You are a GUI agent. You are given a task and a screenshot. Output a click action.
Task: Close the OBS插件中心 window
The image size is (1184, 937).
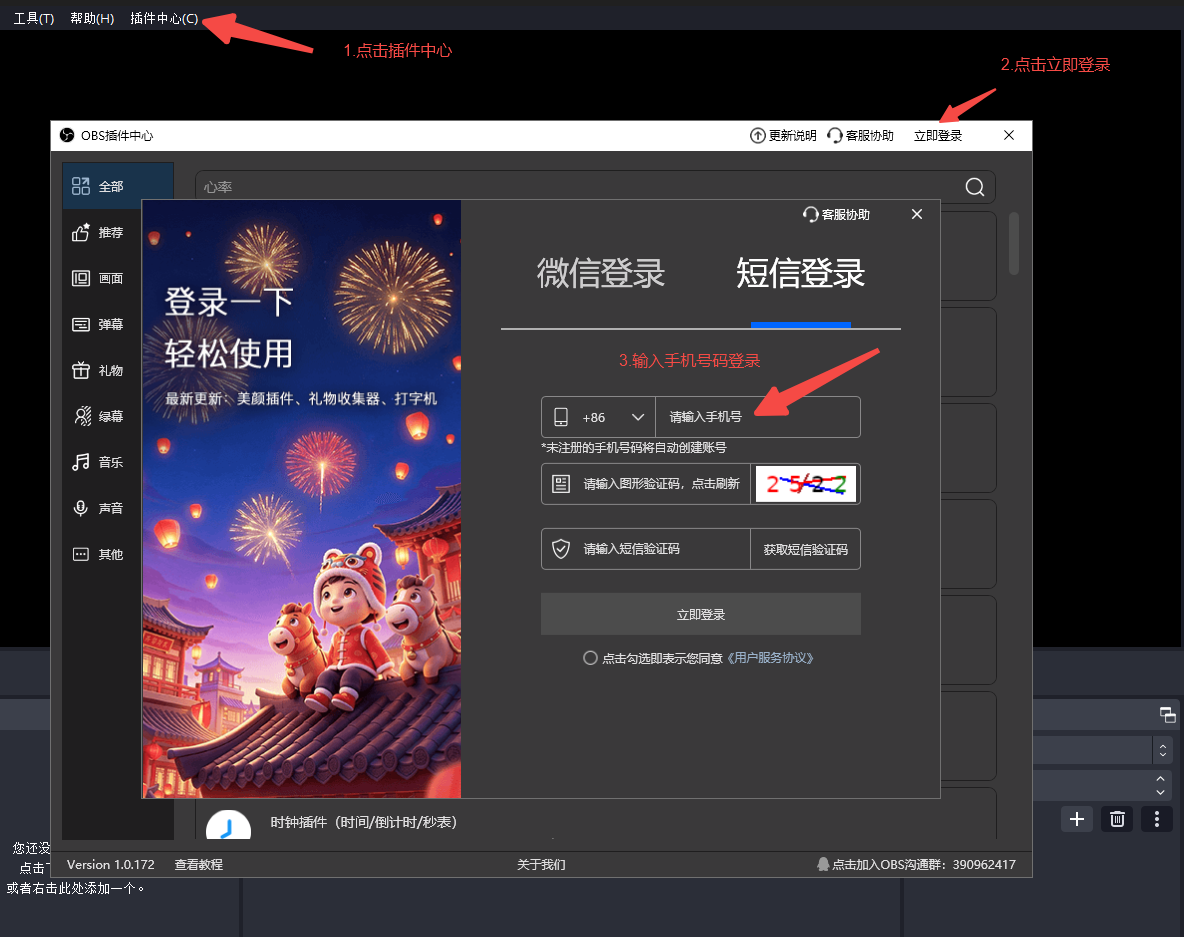click(1009, 135)
